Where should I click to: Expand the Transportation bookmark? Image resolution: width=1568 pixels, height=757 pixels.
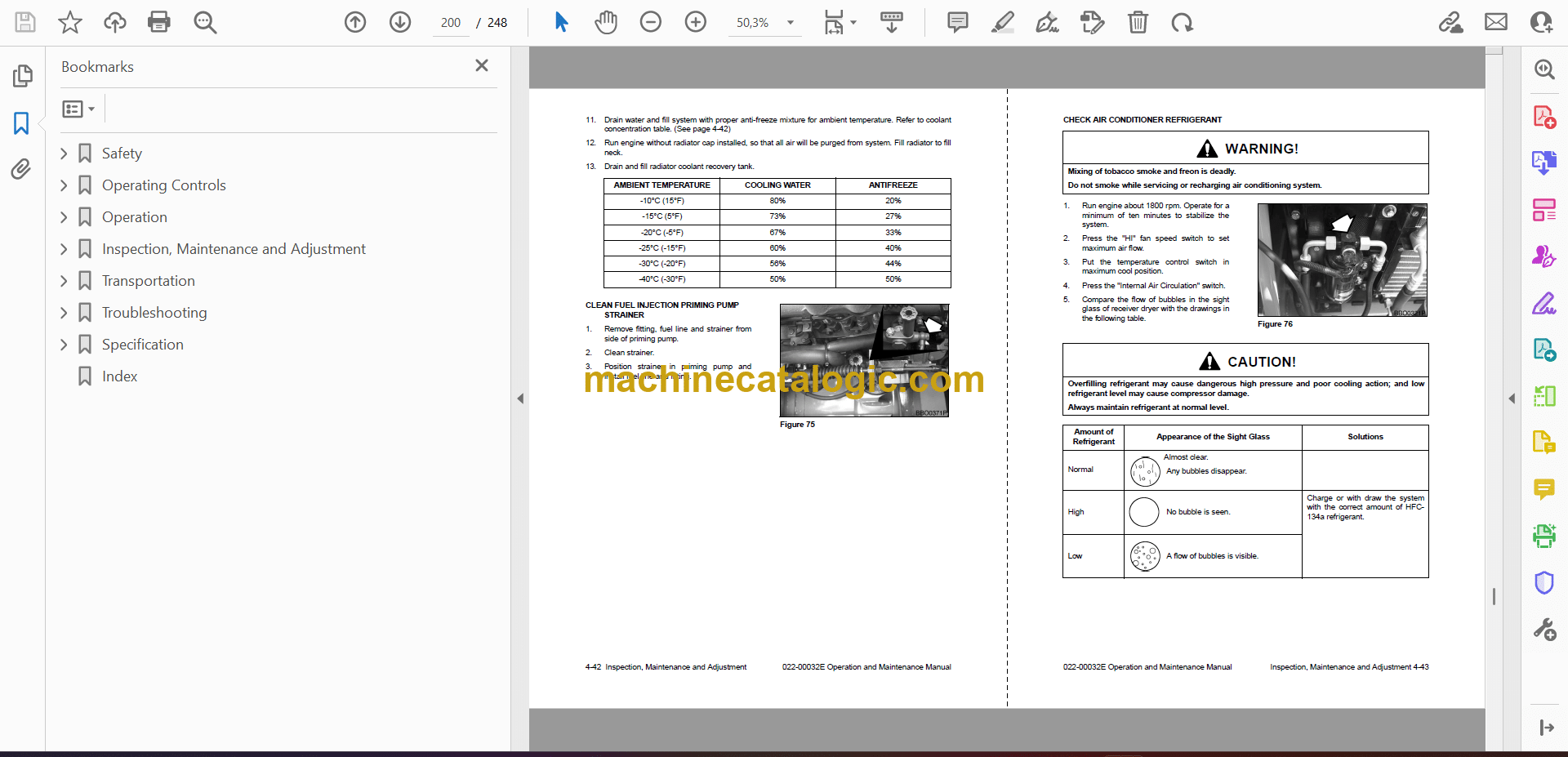[64, 281]
